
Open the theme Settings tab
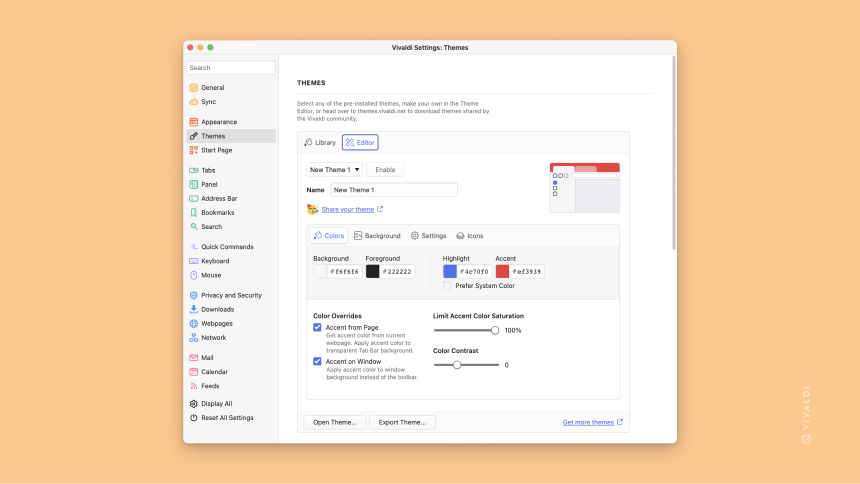click(428, 235)
